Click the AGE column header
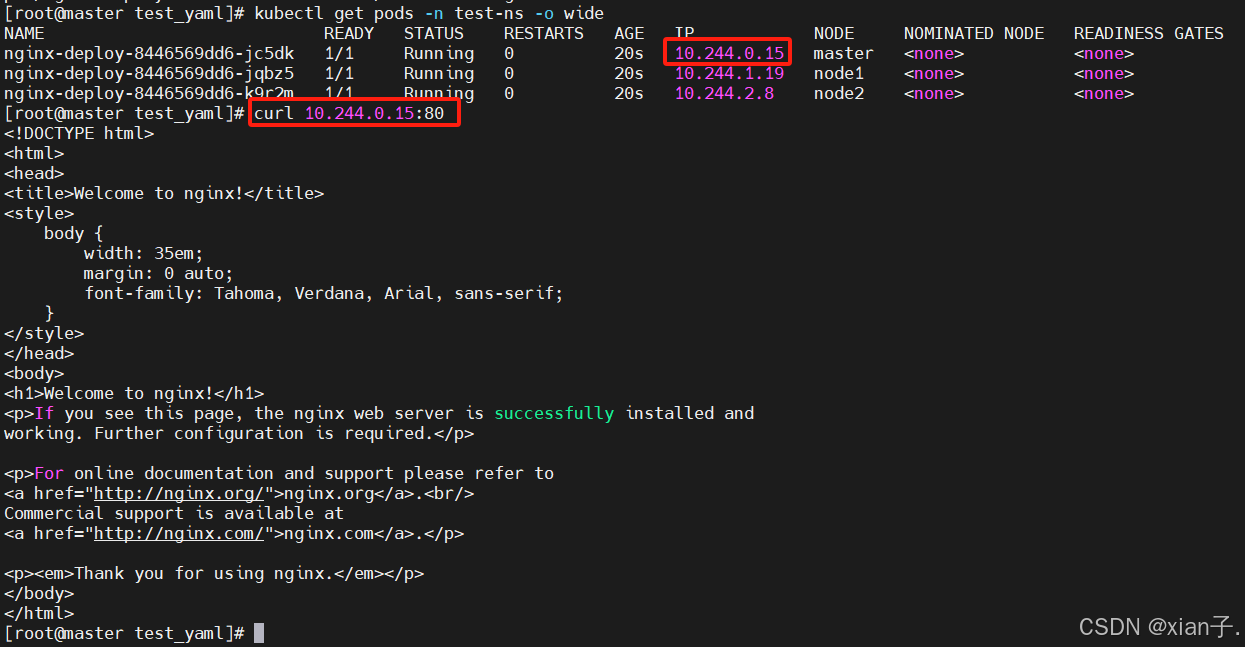 tap(629, 33)
